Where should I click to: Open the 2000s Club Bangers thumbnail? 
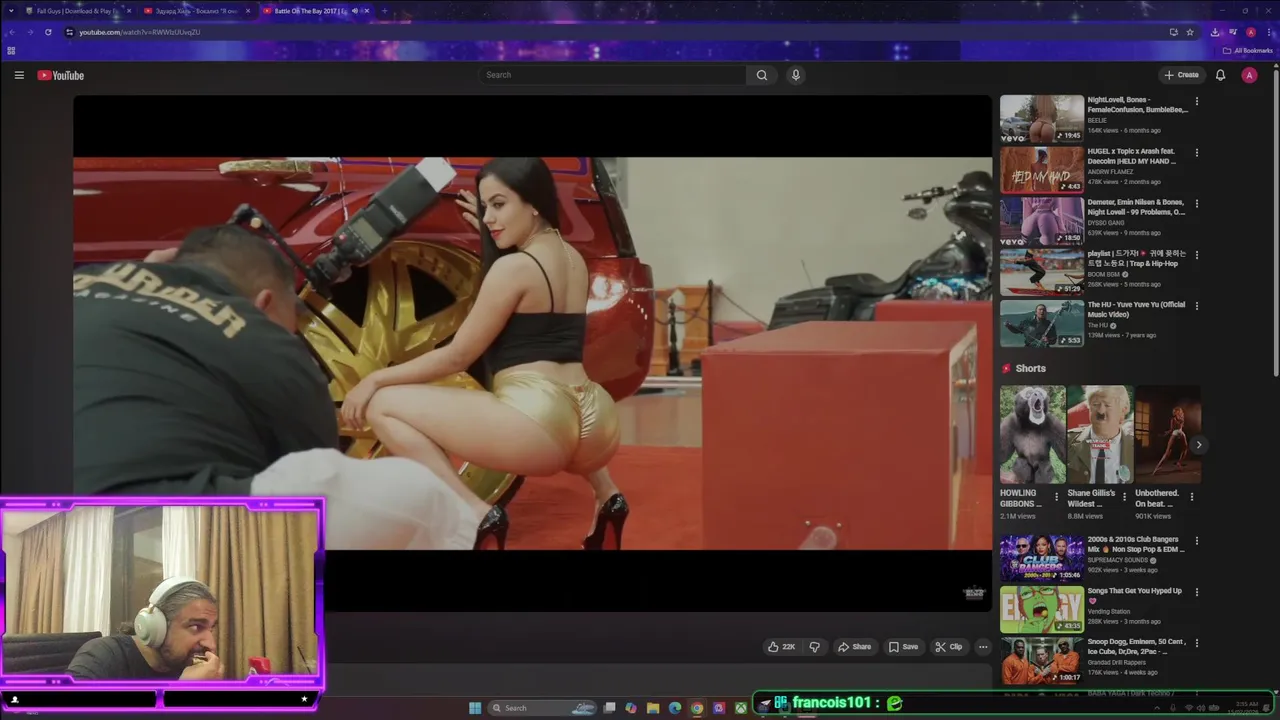[x=1042, y=558]
